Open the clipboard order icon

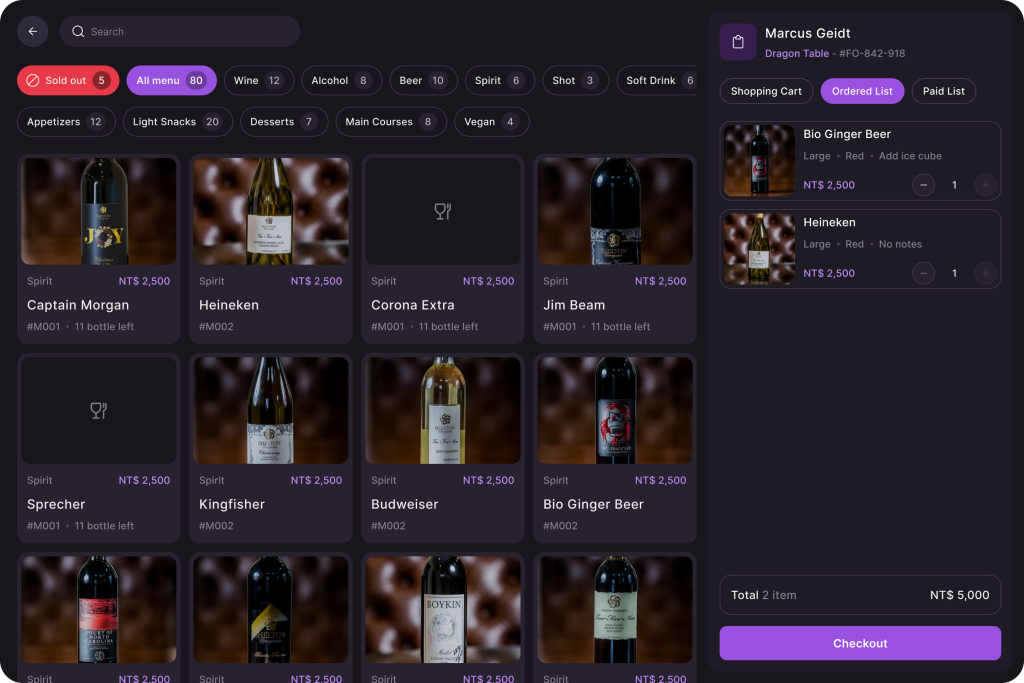coord(738,42)
